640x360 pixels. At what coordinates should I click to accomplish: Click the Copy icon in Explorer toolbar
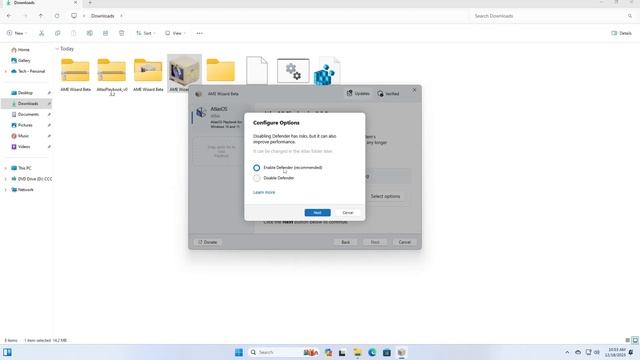click(x=58, y=33)
